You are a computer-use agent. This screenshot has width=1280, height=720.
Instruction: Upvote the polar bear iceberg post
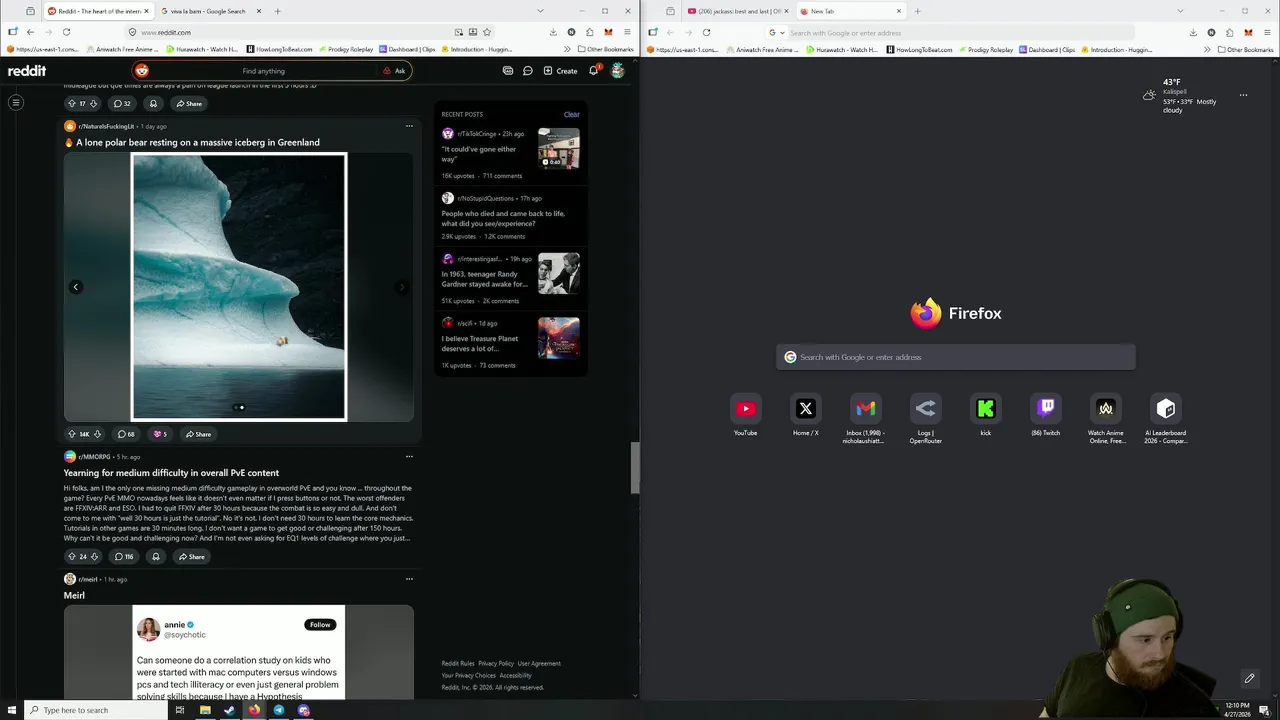coord(71,434)
